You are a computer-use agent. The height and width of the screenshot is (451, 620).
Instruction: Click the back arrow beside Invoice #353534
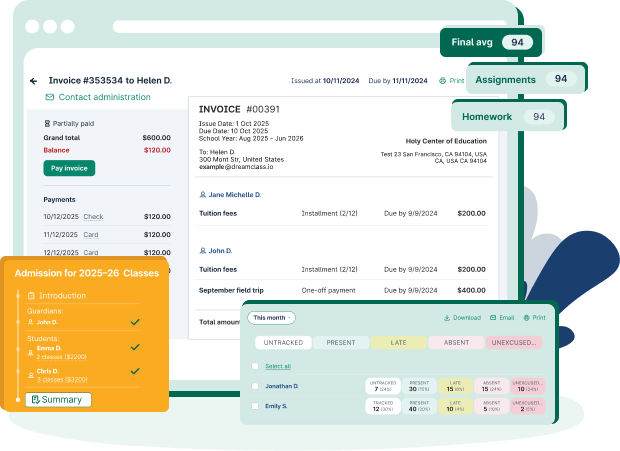[34, 81]
